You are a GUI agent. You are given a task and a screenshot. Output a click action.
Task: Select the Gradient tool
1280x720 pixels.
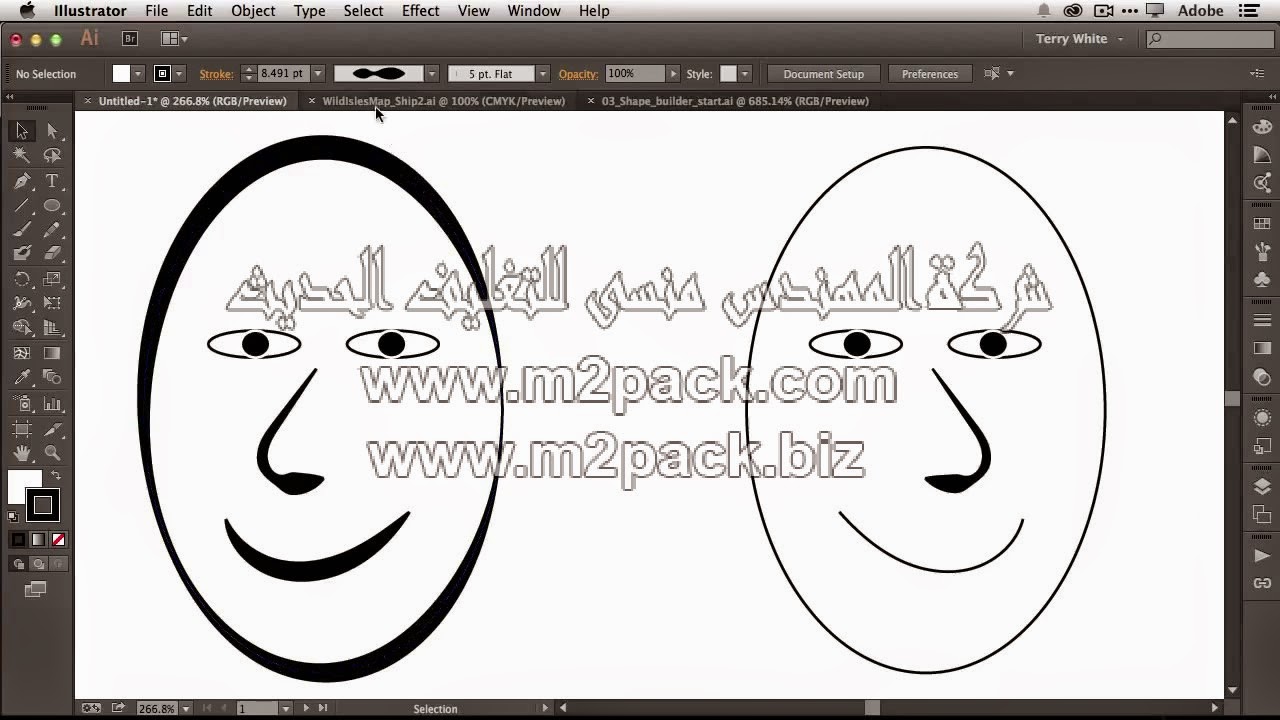pyautogui.click(x=52, y=353)
